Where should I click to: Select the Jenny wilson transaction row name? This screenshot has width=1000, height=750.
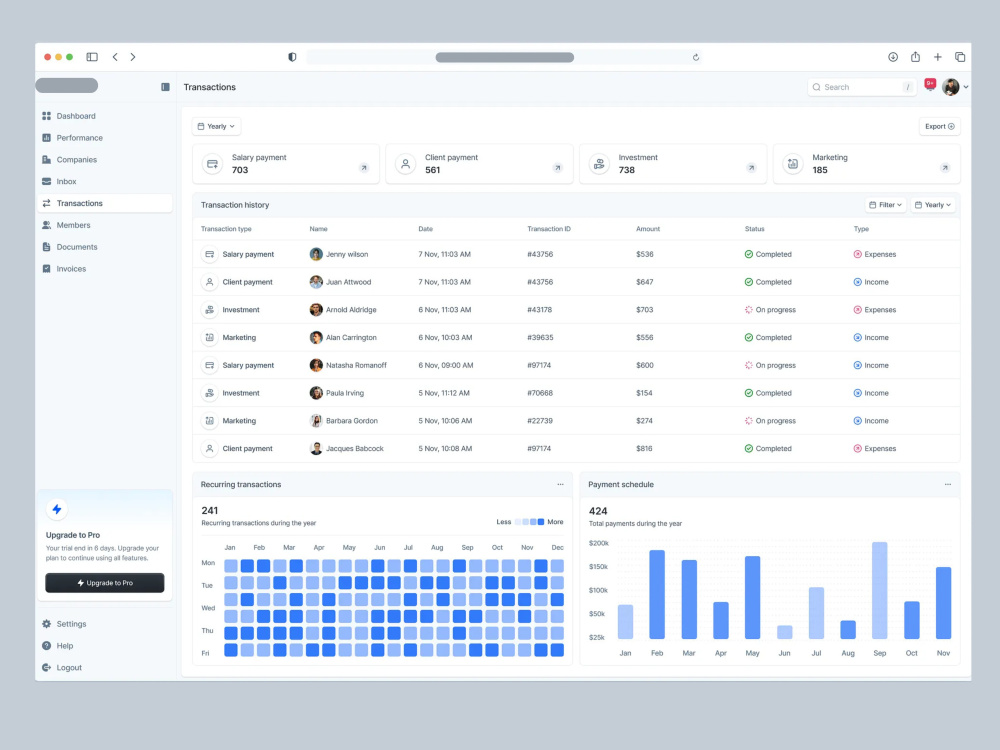[347, 254]
